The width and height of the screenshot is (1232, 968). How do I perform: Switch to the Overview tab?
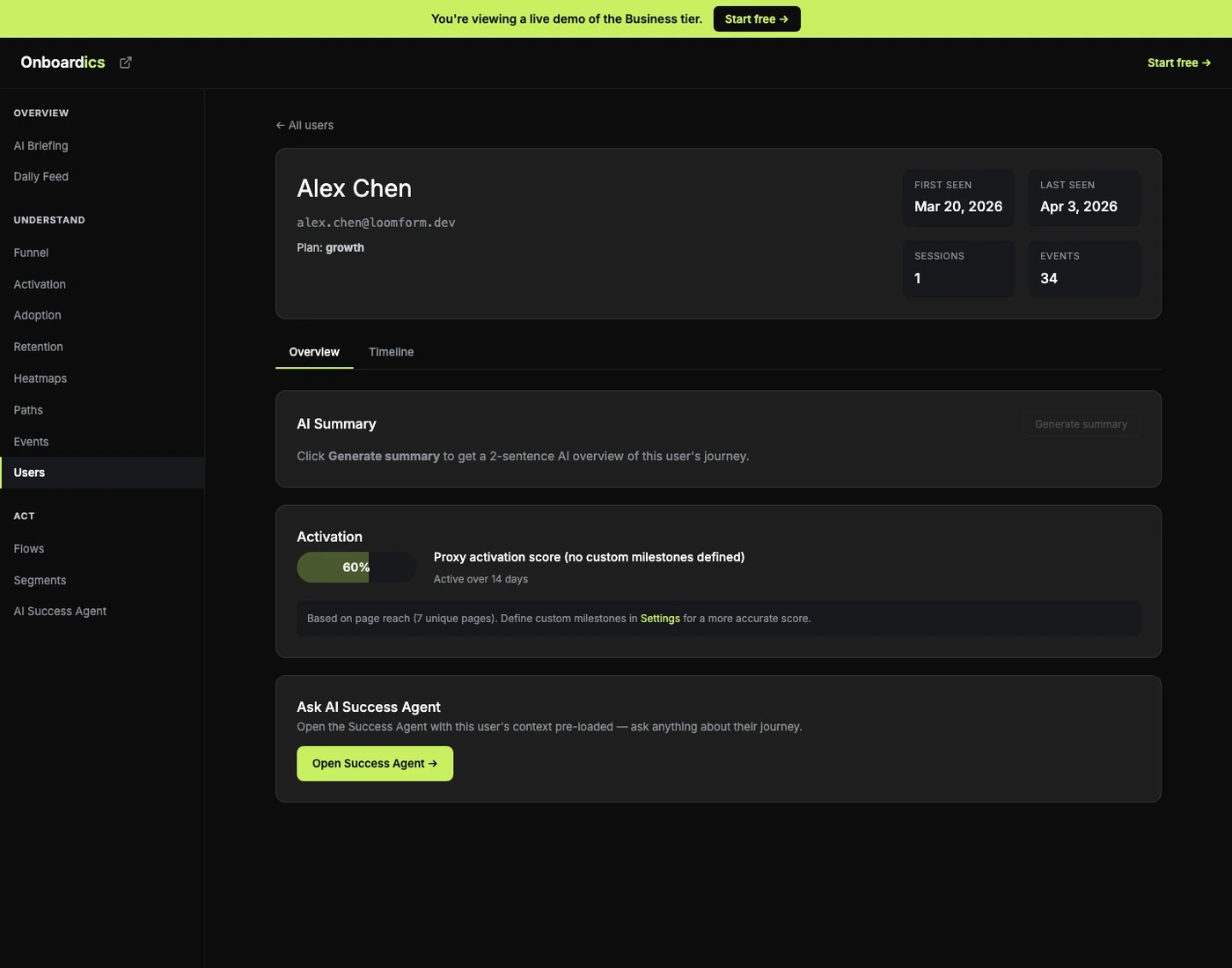tap(314, 352)
